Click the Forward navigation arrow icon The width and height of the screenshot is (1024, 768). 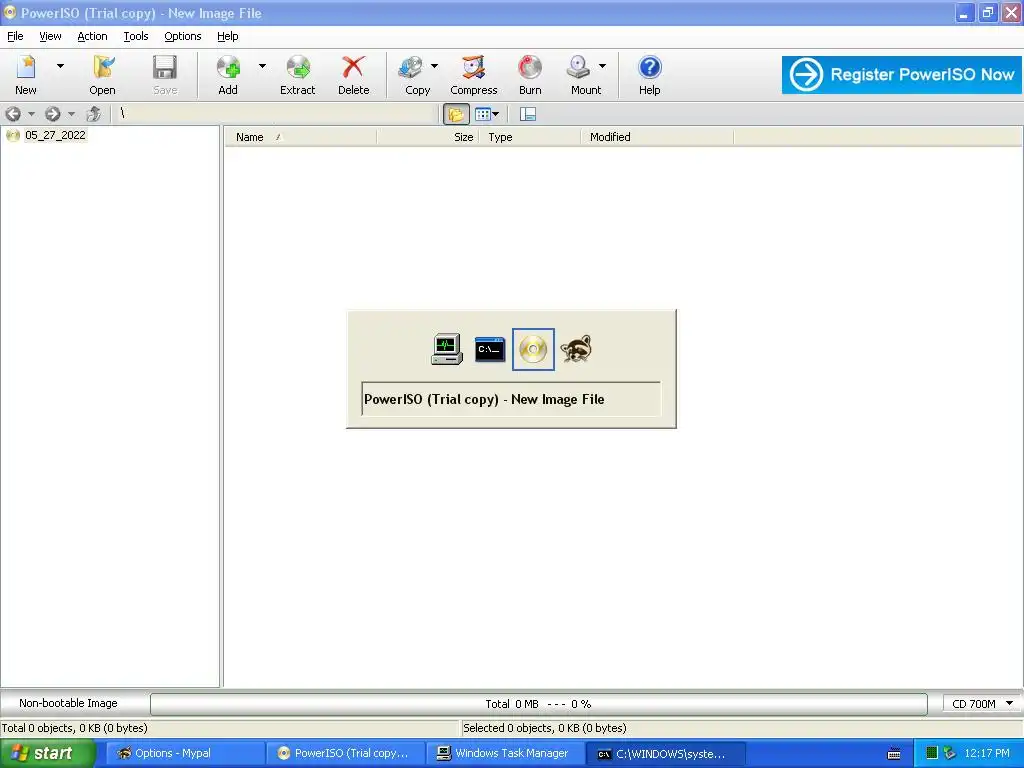[53, 114]
